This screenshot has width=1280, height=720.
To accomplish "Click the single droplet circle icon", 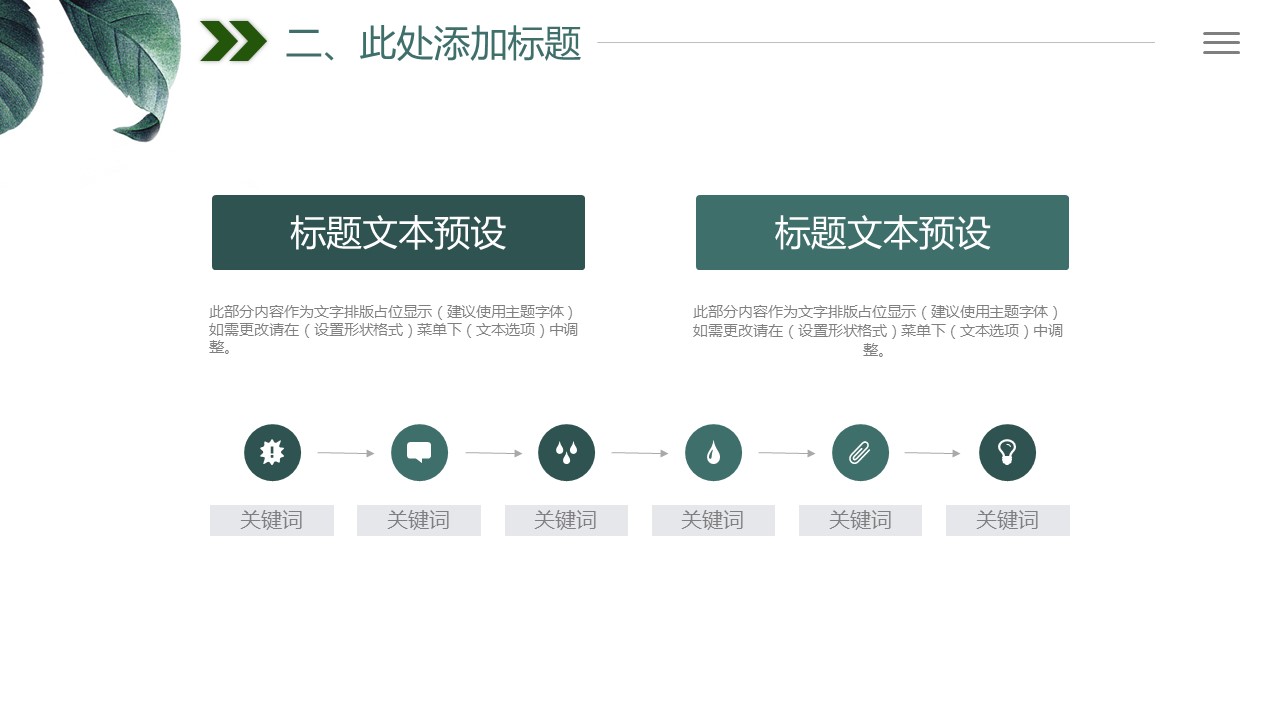I will (713, 453).
